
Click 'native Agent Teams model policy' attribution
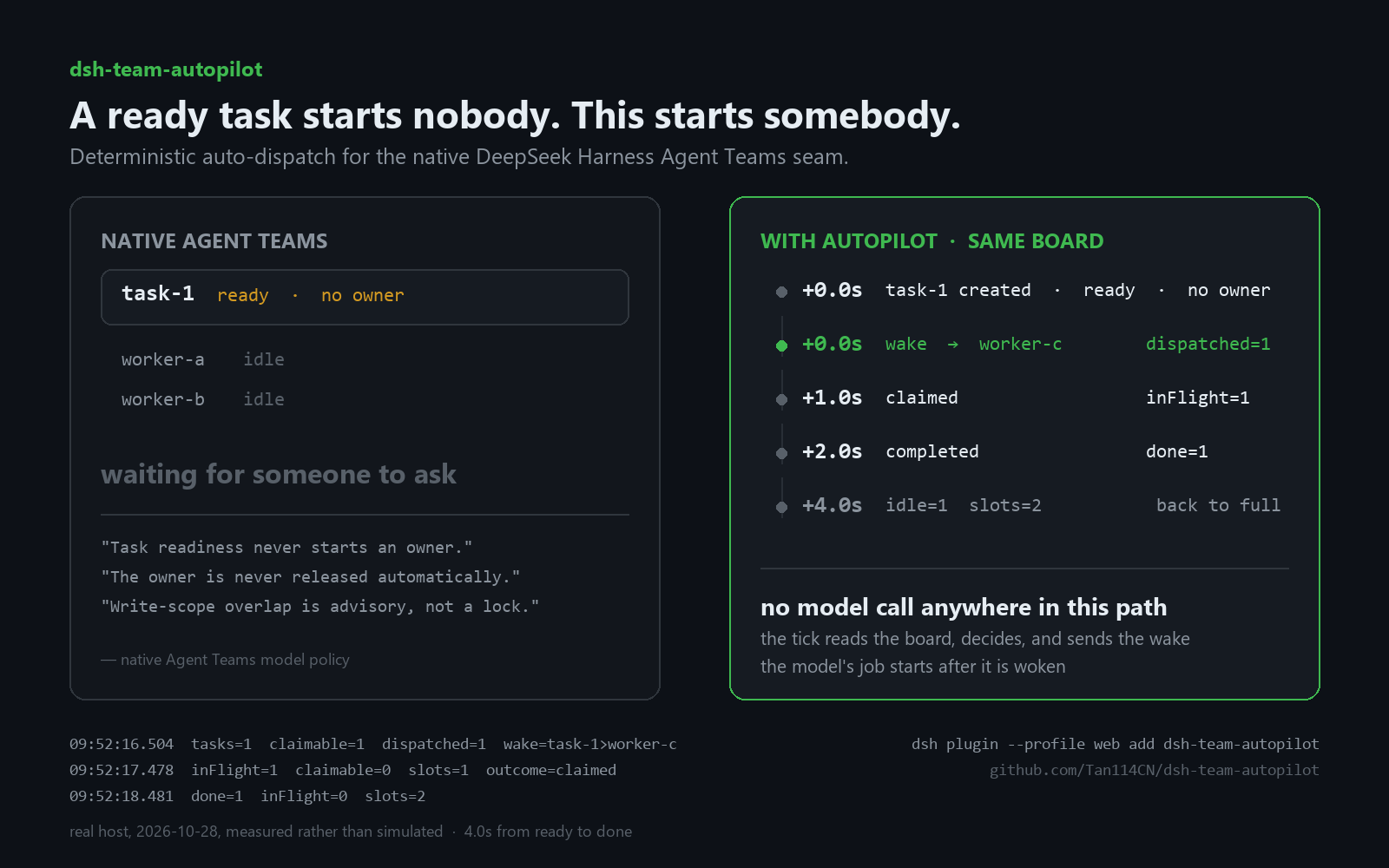(226, 660)
